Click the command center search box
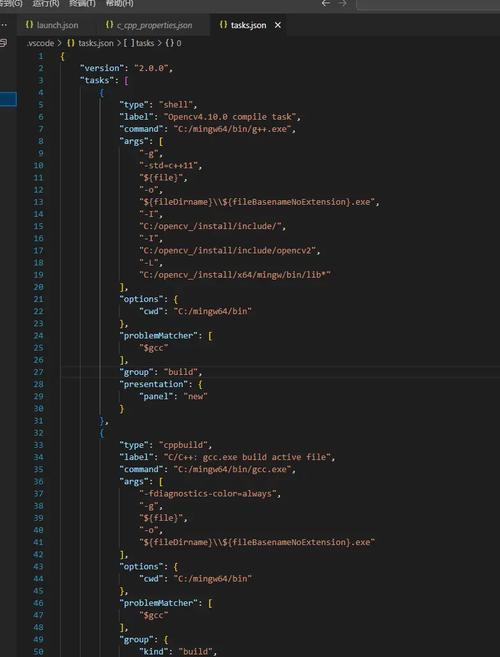The width and height of the screenshot is (500, 657). point(428,4)
